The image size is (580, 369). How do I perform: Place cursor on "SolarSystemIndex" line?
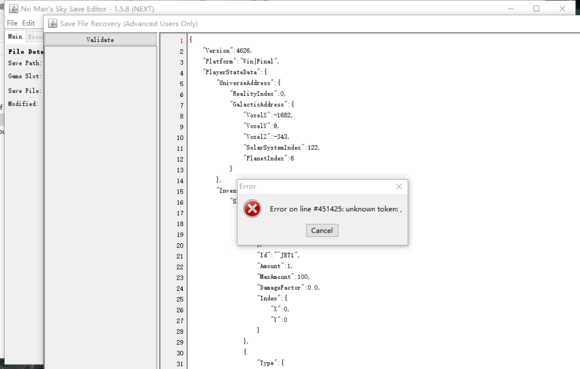point(281,148)
